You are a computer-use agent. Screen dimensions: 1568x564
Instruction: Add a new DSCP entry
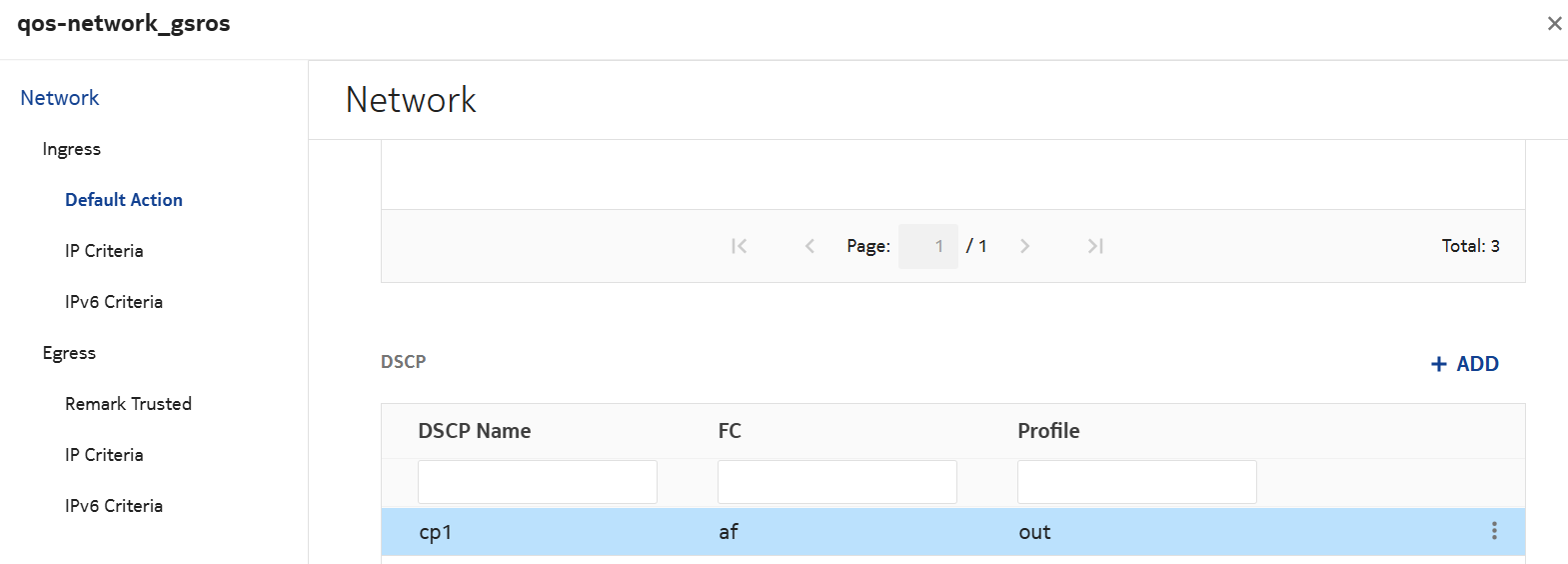pos(1464,364)
